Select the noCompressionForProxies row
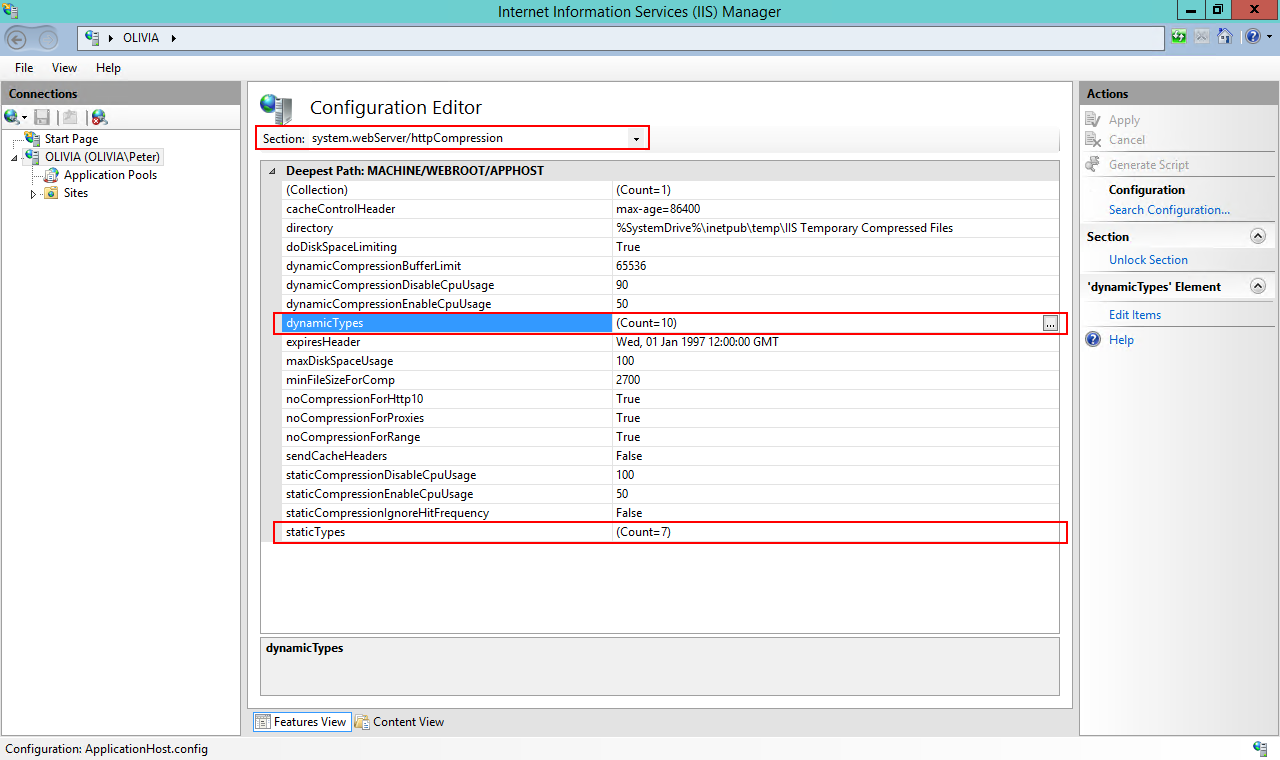The height and width of the screenshot is (760, 1280). coord(670,418)
